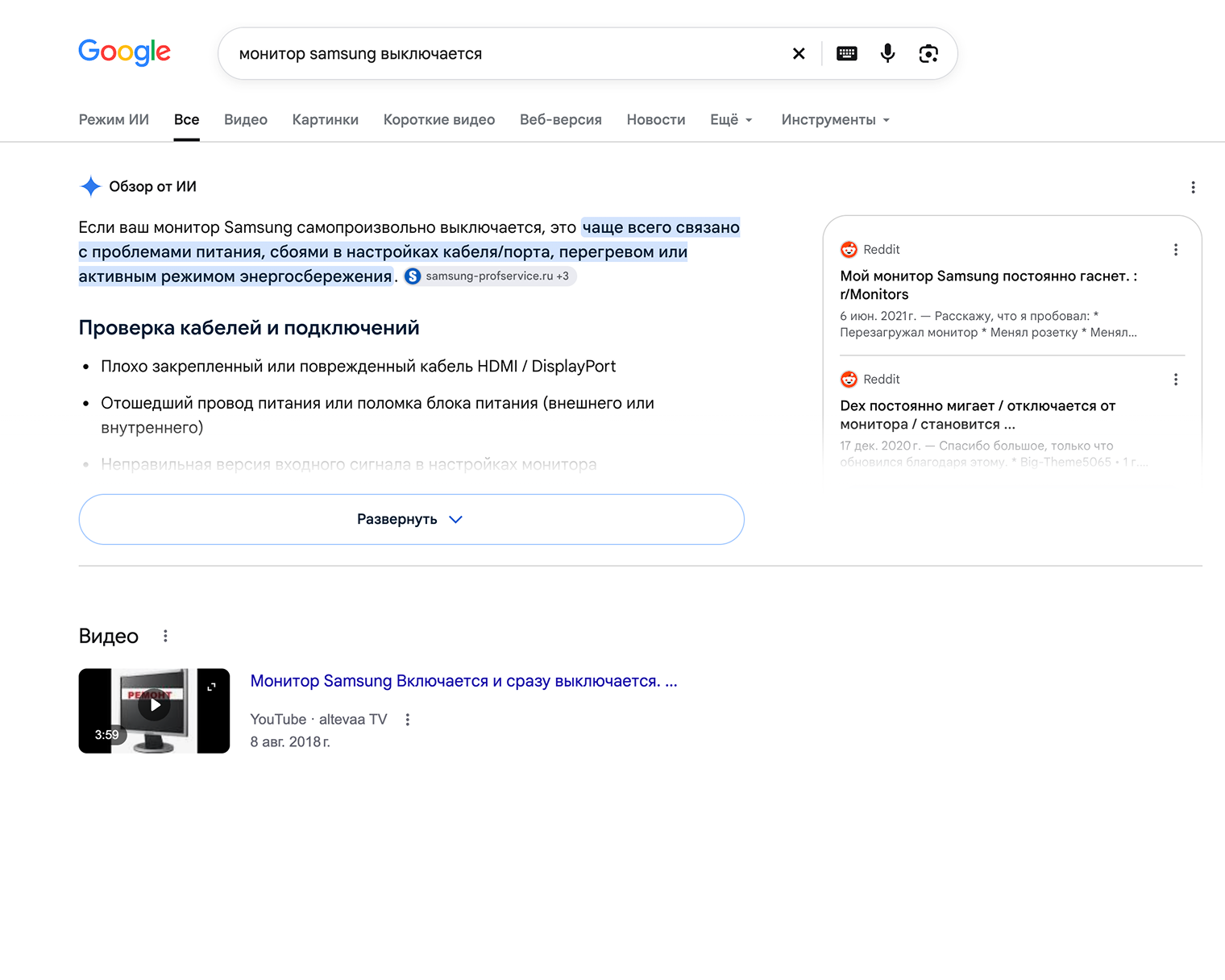Play the Samsung monitor repair video thumbnail
Screen dimensions: 1225x980
click(x=154, y=711)
